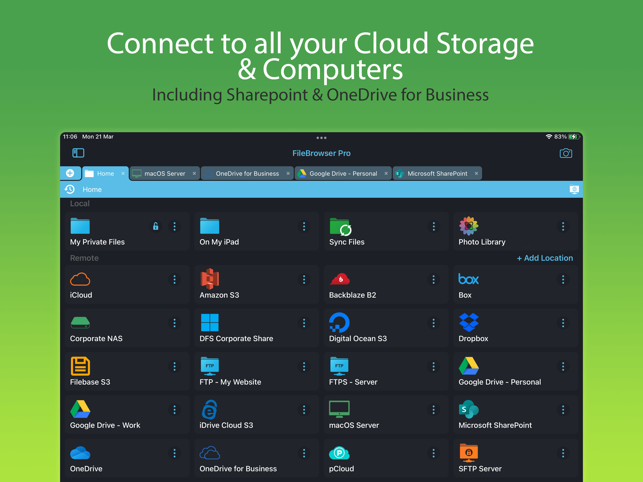
Task: Open options menu for DFS Corporate Share
Action: (x=304, y=323)
